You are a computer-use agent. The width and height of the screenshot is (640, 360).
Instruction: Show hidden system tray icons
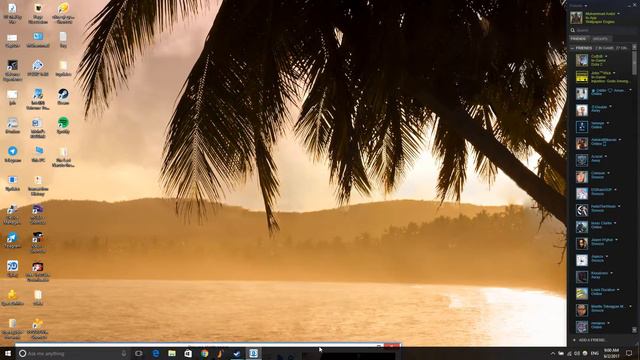point(553,353)
